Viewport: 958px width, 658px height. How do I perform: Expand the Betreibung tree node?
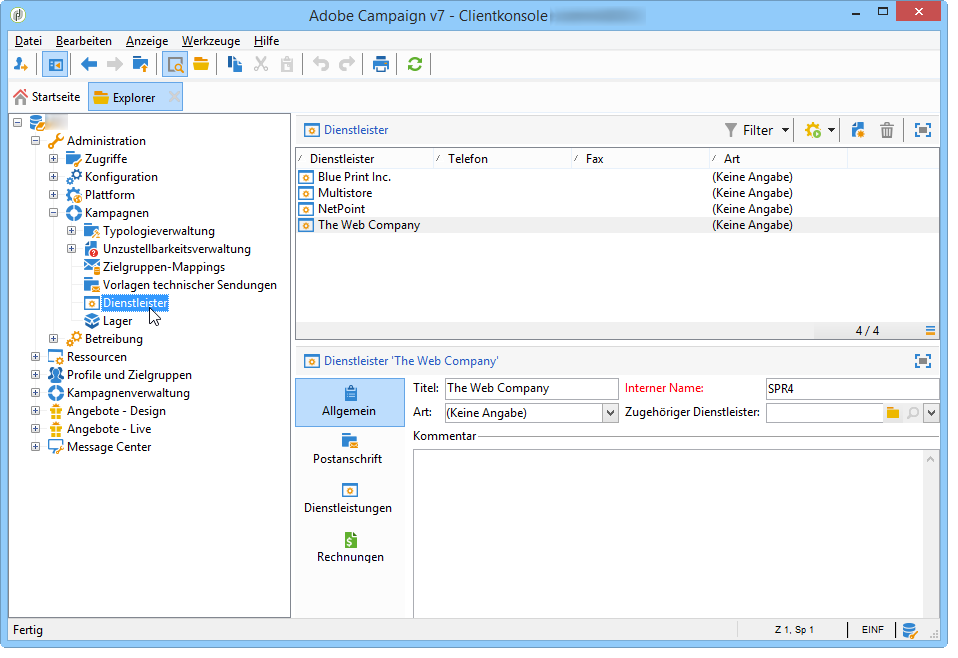point(53,338)
